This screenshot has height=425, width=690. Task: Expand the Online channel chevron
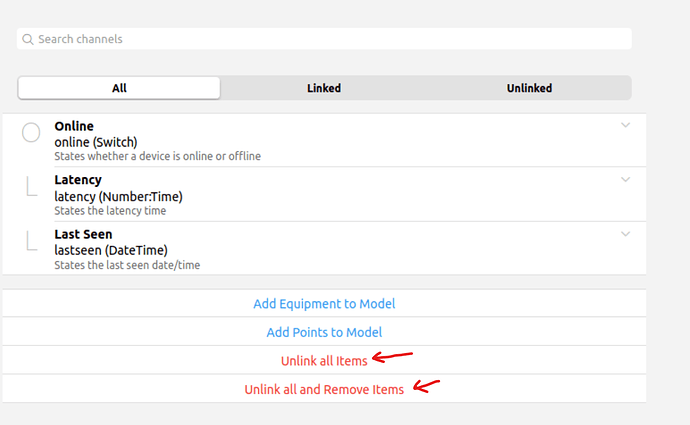626,125
